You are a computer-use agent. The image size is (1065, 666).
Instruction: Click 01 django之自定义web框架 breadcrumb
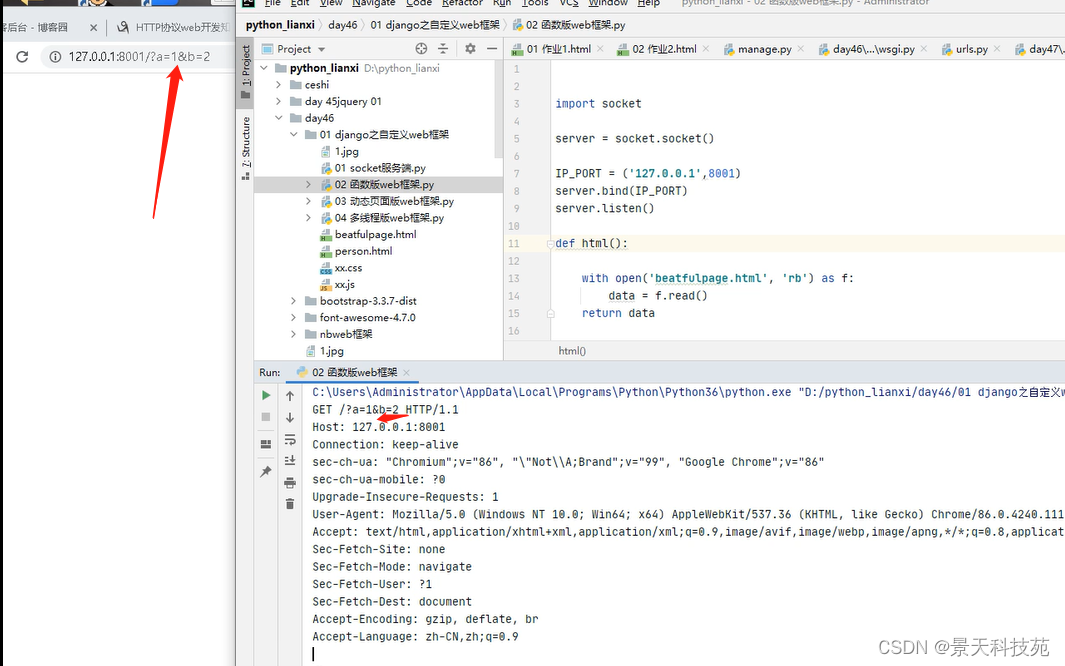click(435, 25)
